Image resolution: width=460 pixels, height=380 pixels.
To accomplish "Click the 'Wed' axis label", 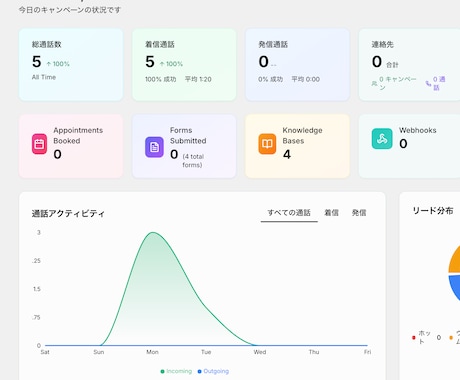I will click(x=260, y=352).
